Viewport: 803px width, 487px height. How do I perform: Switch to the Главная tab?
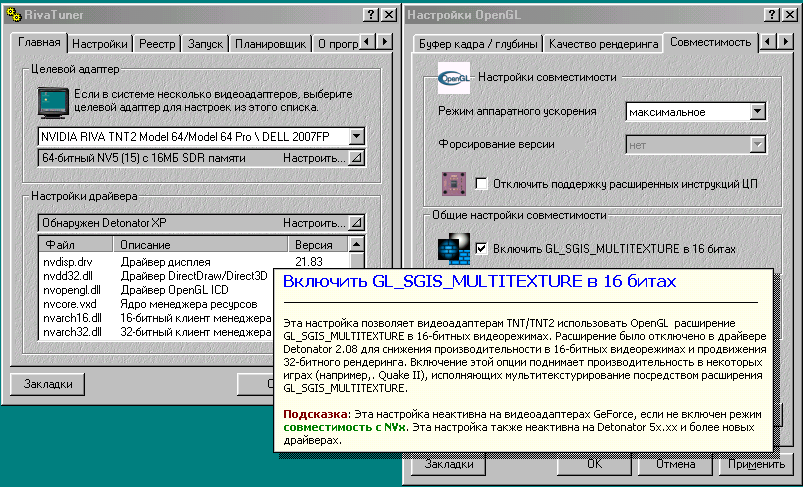tap(39, 42)
